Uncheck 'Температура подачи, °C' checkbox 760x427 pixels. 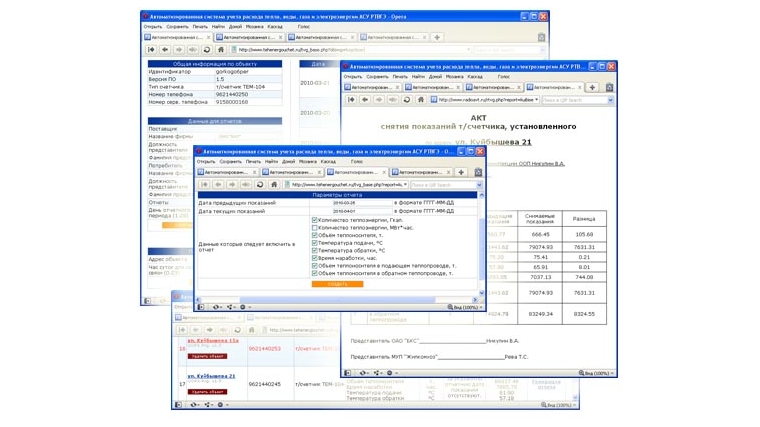point(315,243)
